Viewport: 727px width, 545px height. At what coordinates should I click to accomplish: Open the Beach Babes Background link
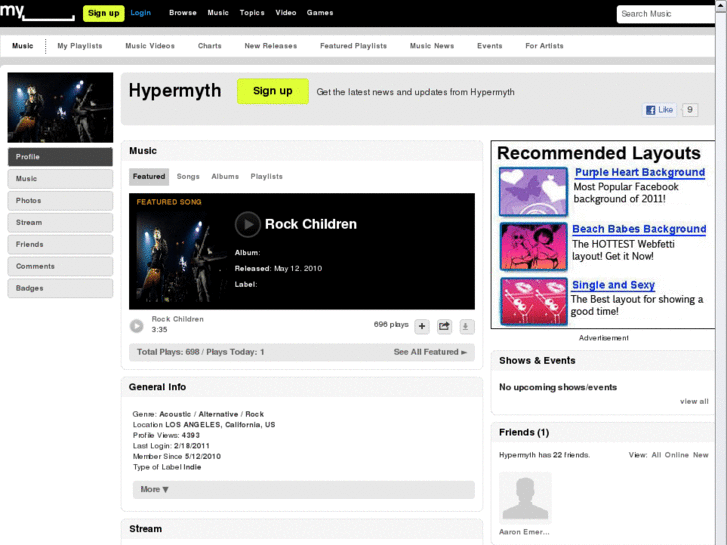point(639,229)
